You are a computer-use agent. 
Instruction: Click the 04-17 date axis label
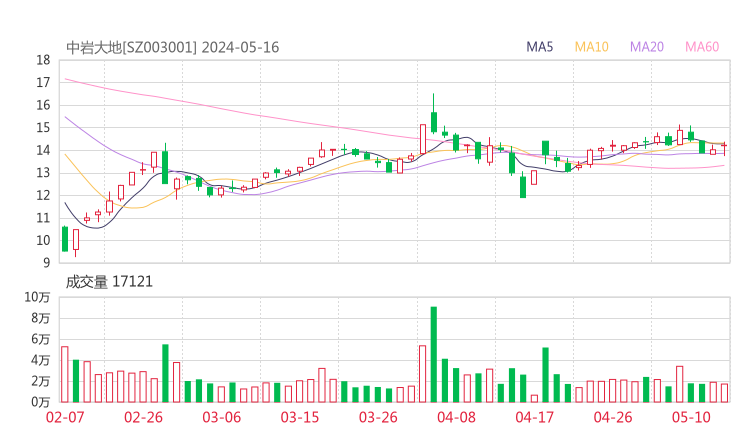click(535, 417)
